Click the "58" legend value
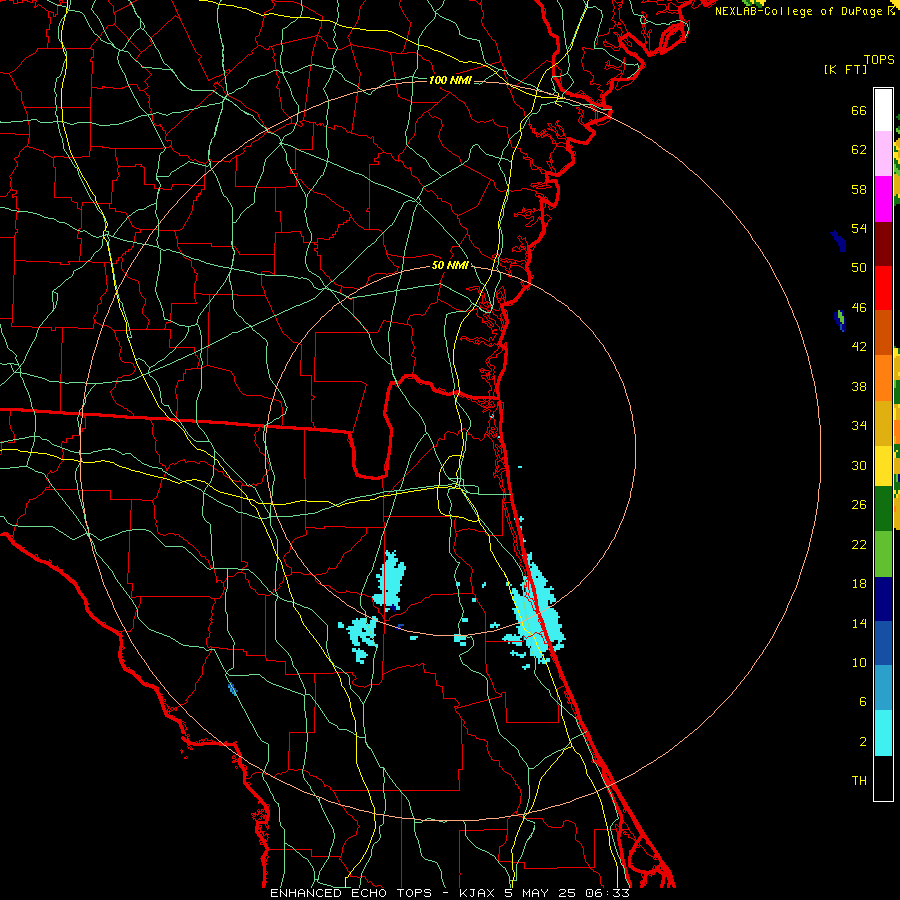 pos(859,189)
